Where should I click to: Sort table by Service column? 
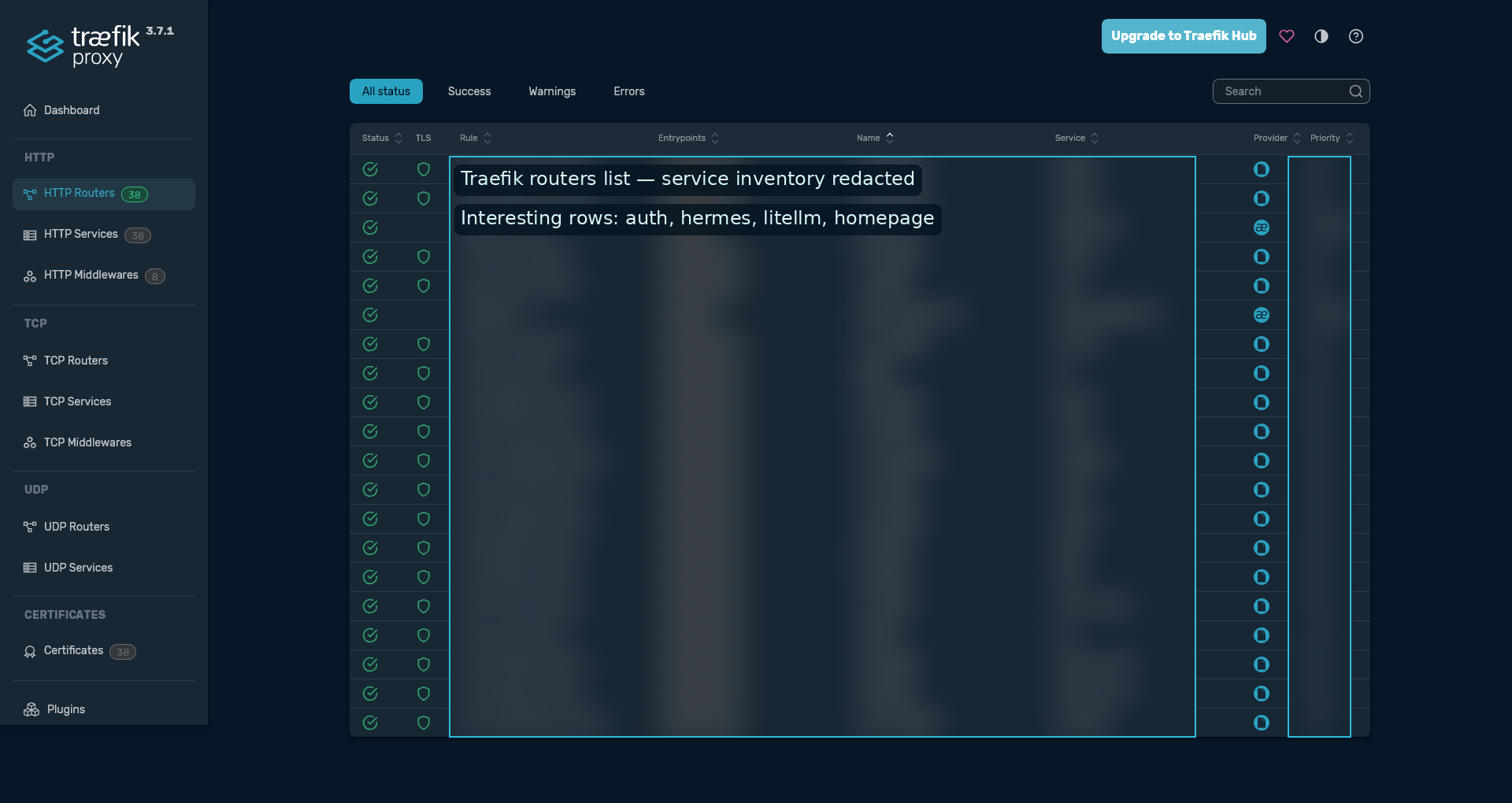coord(1077,138)
